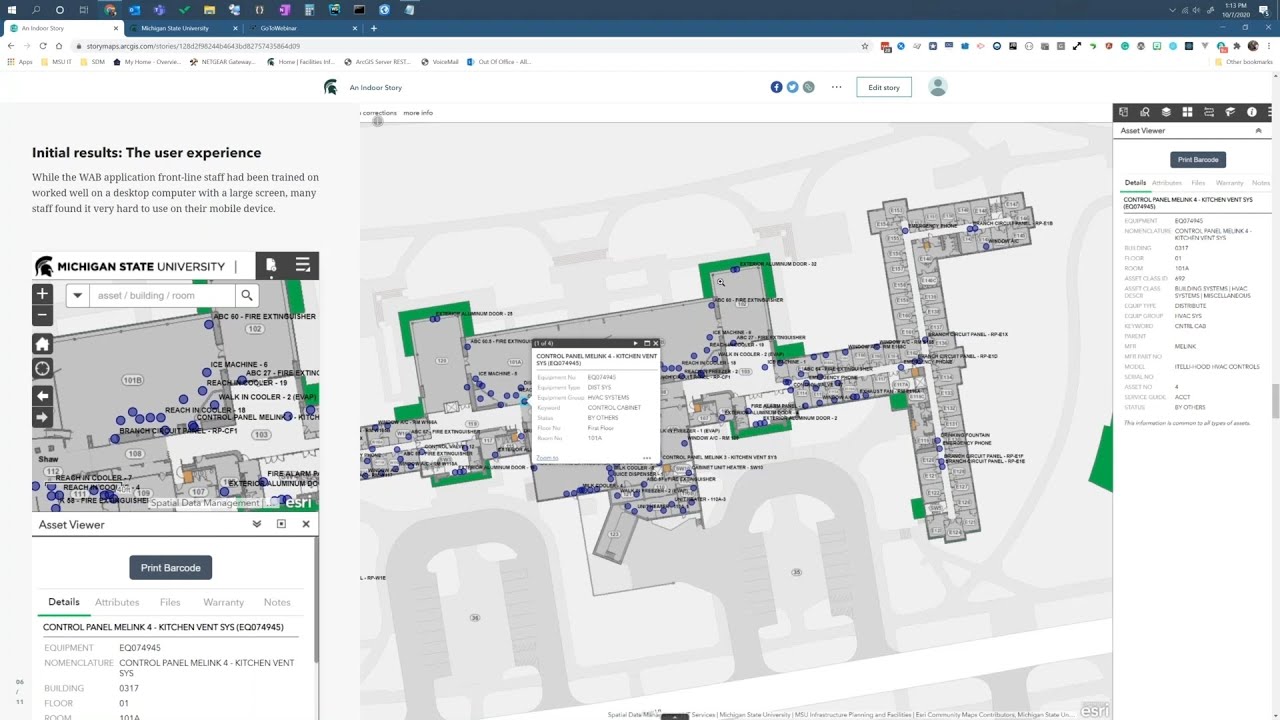Share the story on Facebook
The width and height of the screenshot is (1280, 720).
(x=776, y=87)
